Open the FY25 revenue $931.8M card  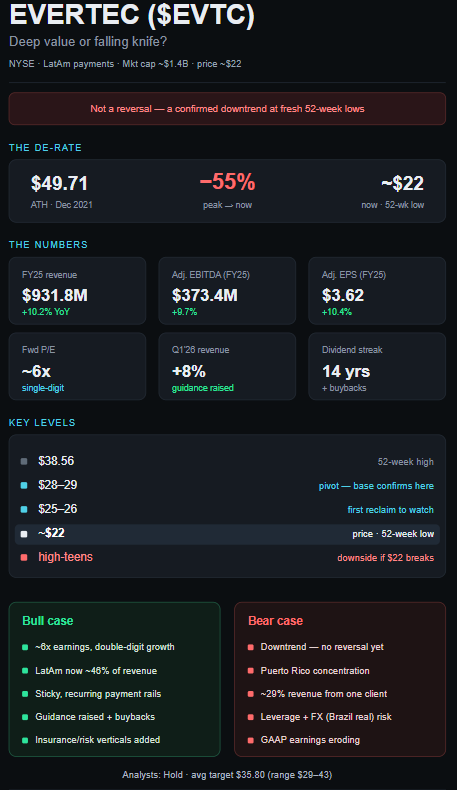(77, 291)
